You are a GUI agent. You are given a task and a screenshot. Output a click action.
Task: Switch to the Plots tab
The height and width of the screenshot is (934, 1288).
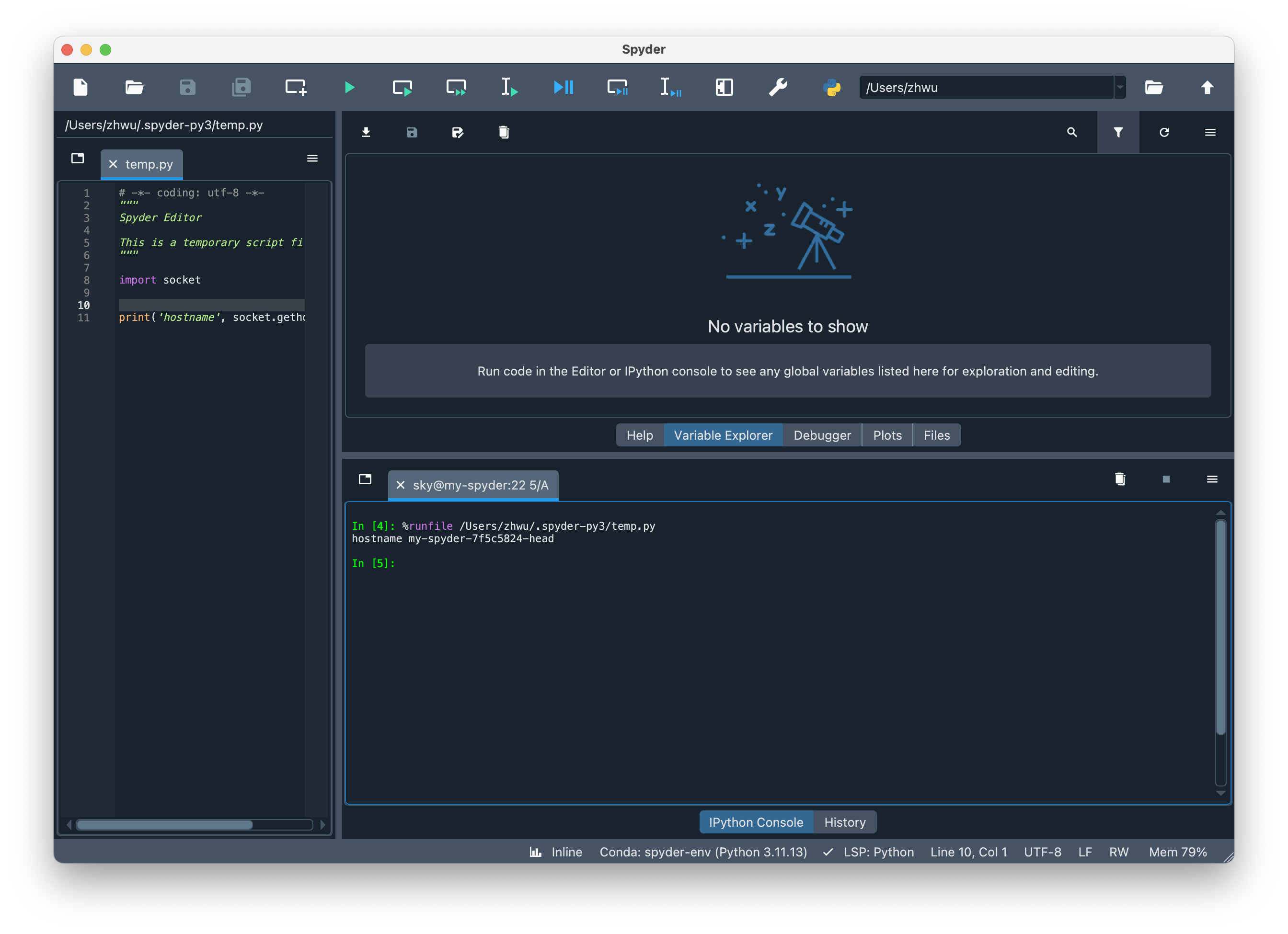887,435
